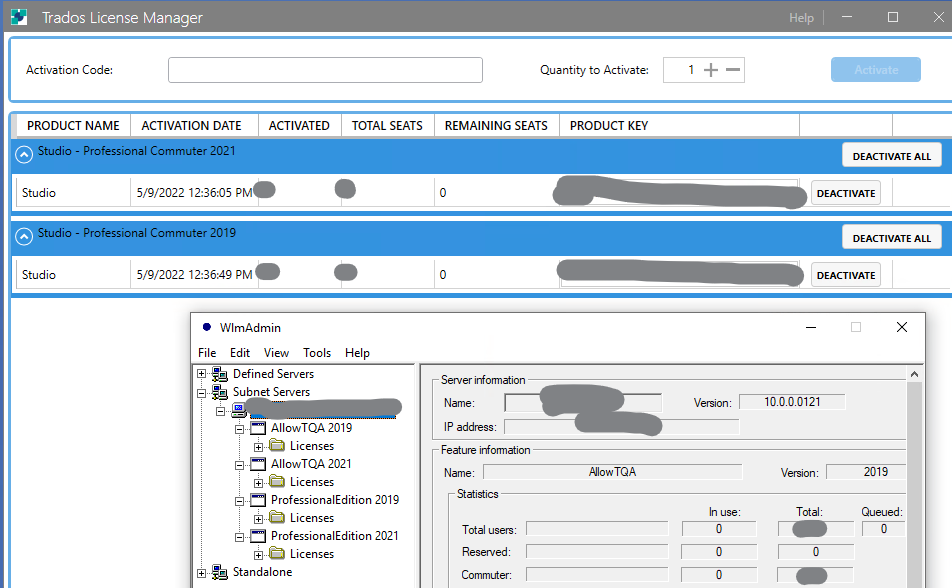The image size is (952, 588).
Task: Collapse the Subnet Servers tree node
Action: [x=202, y=393]
